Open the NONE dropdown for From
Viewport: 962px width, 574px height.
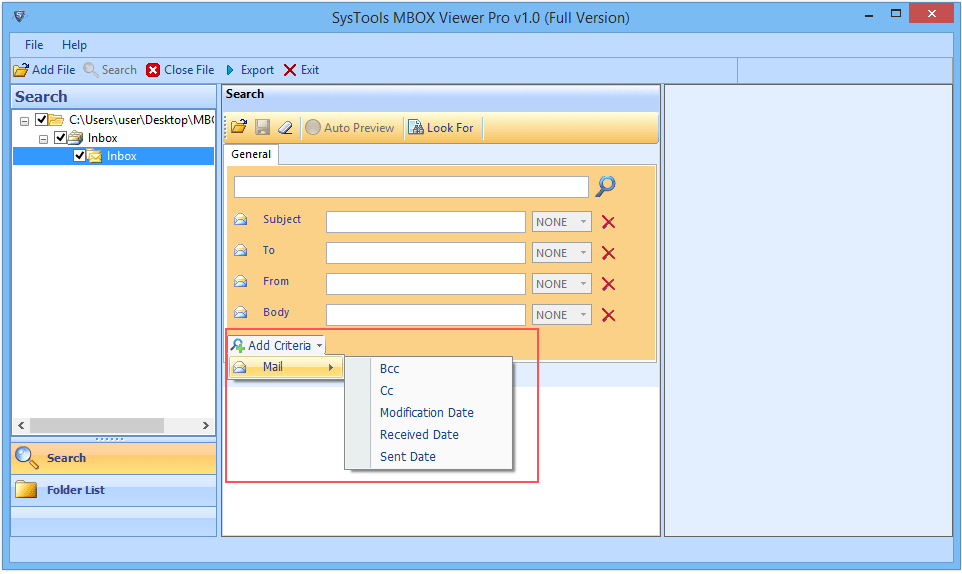tap(561, 284)
